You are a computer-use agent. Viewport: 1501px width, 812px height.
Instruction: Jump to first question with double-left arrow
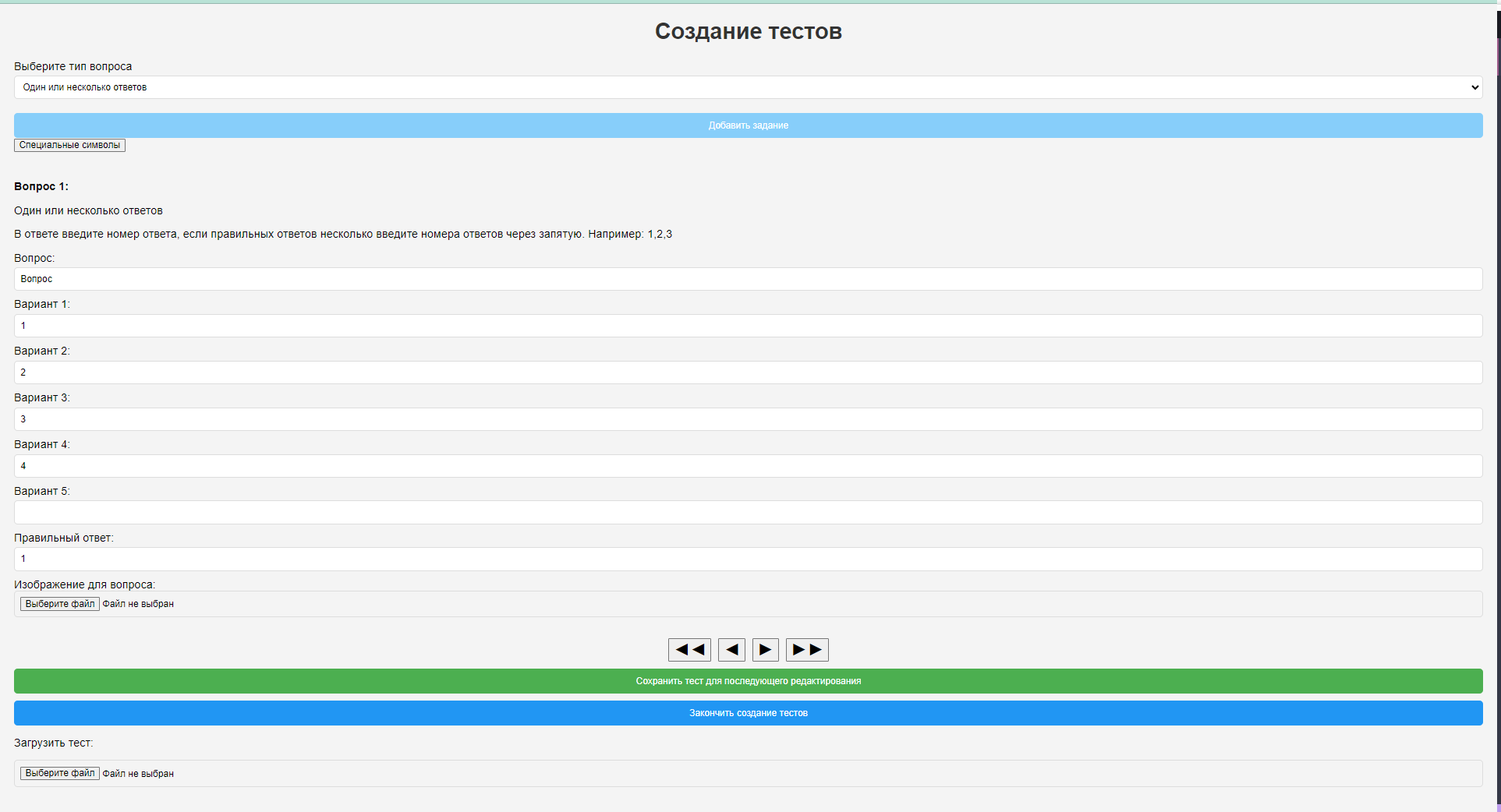pyautogui.click(x=689, y=649)
